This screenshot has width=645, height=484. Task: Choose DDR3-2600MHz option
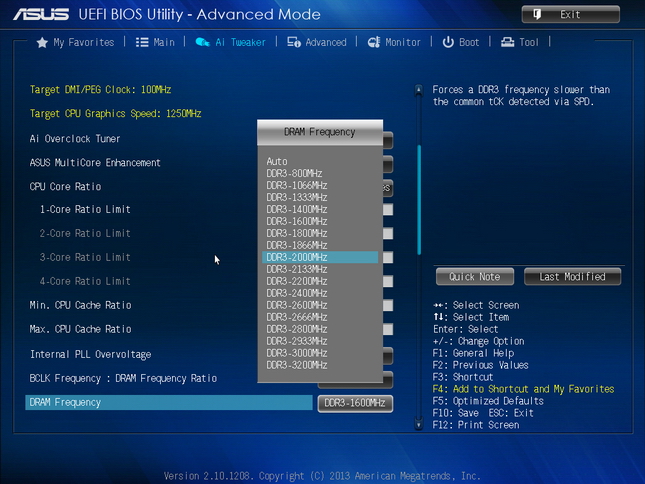[x=297, y=305]
